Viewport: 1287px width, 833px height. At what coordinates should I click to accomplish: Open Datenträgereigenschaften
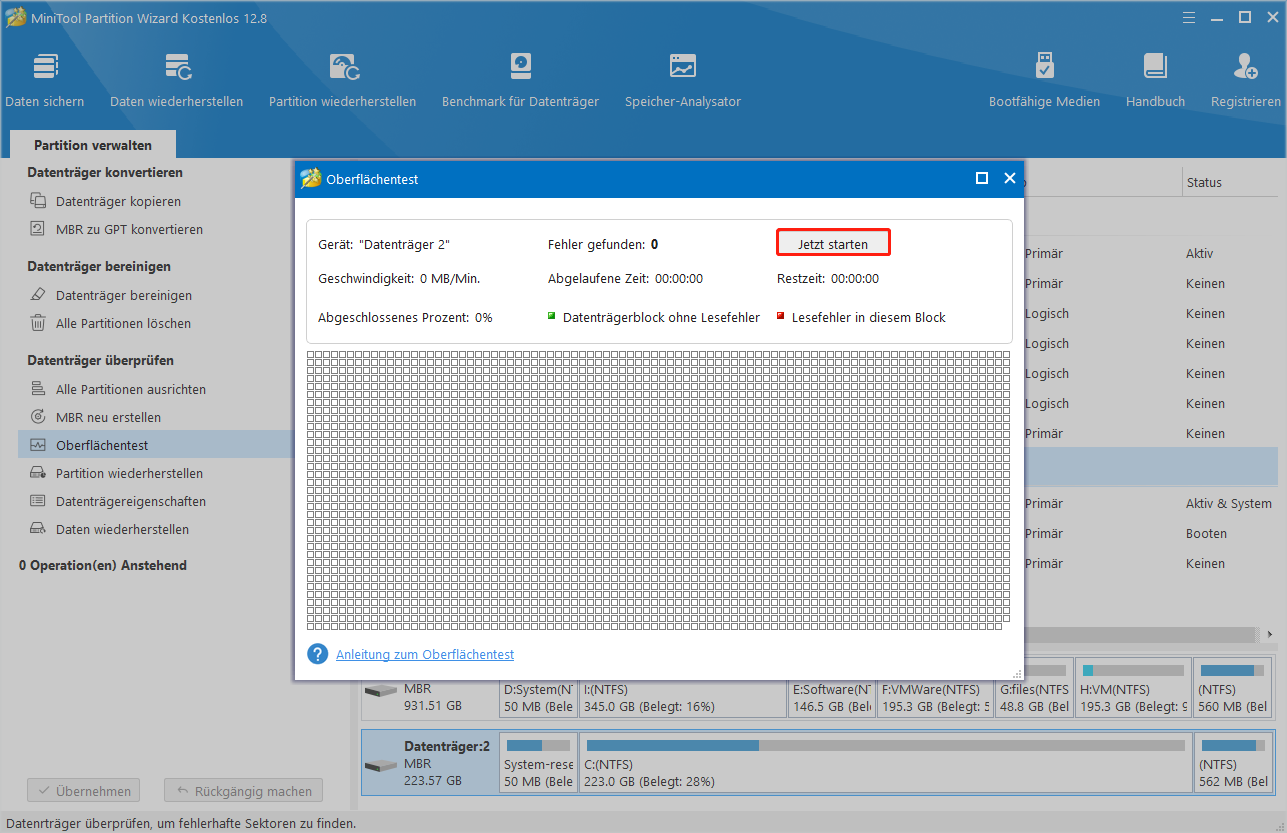tap(131, 501)
